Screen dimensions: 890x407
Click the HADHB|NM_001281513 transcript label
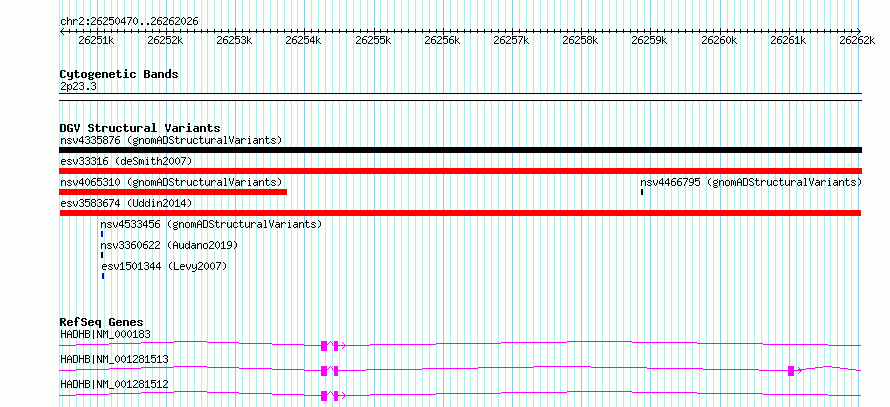(114, 359)
